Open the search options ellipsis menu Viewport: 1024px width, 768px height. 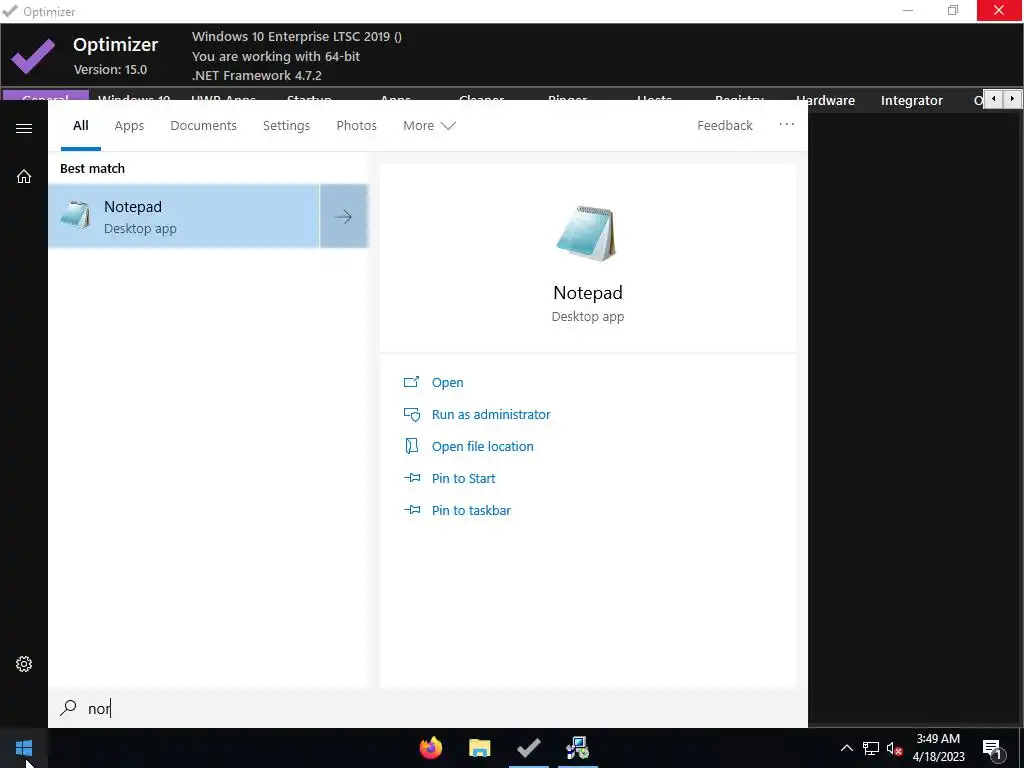click(x=786, y=124)
